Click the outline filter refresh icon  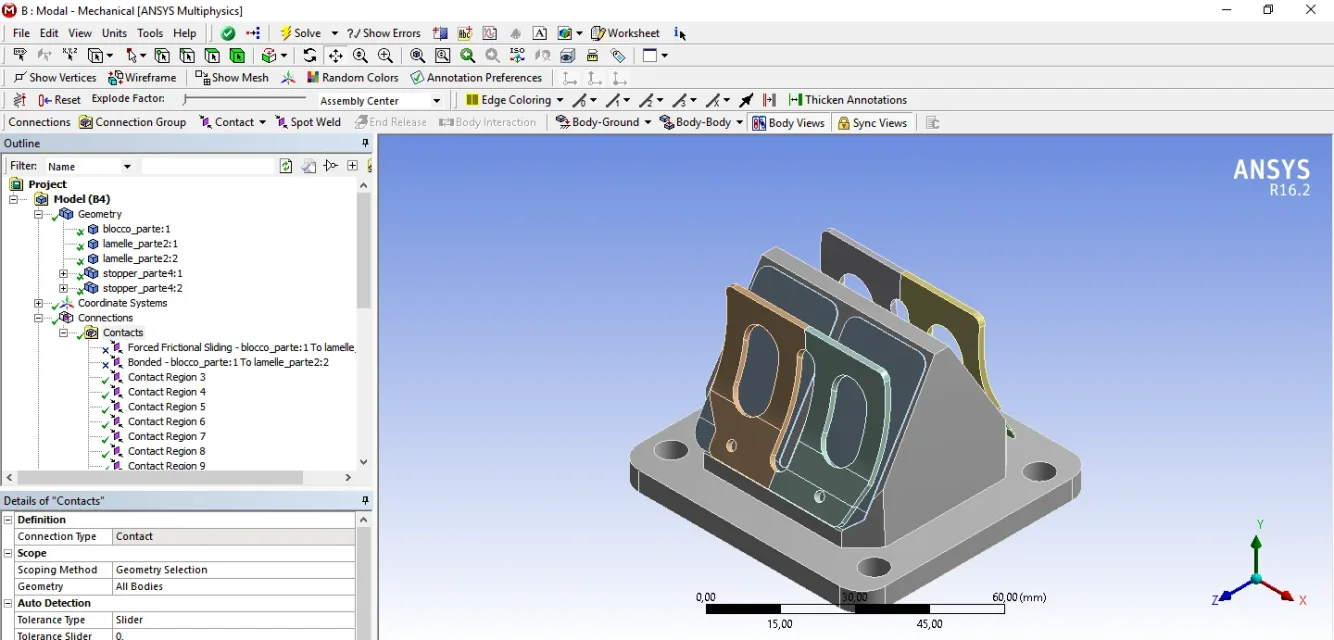pyautogui.click(x=286, y=166)
